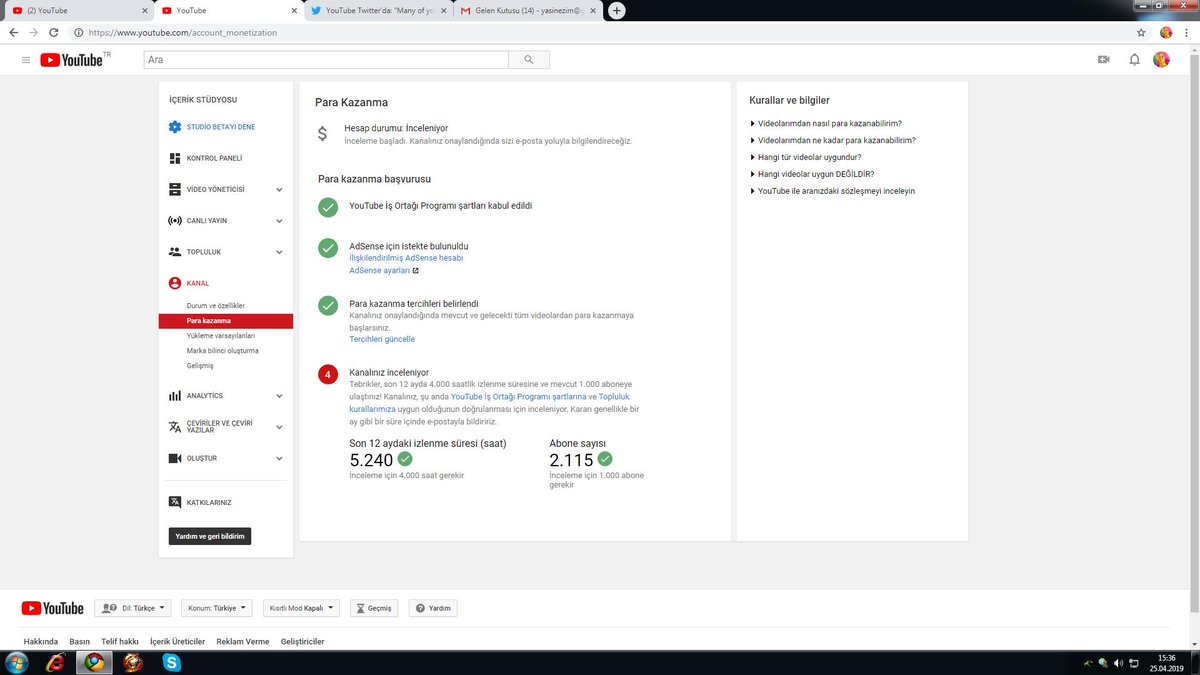1200x675 pixels.
Task: Go to the YouTube home logo in header
Action: 72,60
